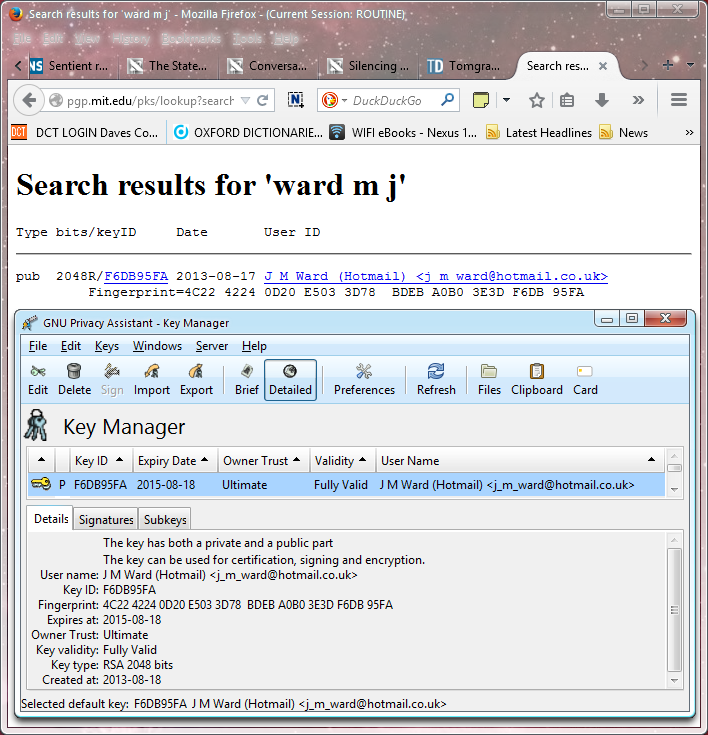Image resolution: width=708 pixels, height=735 pixels.
Task: Open the GPA Windows menu
Action: [x=157, y=346]
